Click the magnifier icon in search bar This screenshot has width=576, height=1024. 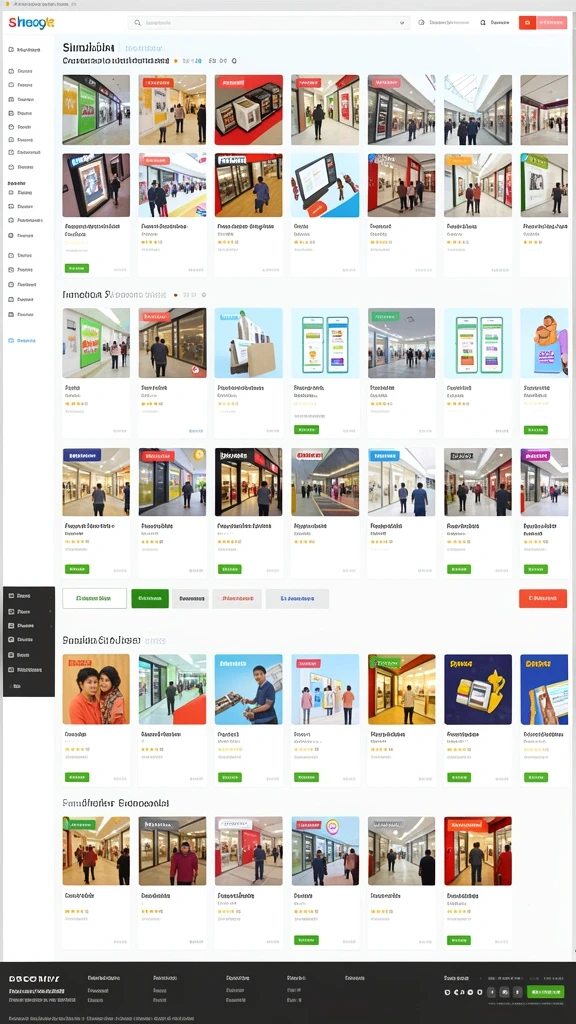(137, 23)
